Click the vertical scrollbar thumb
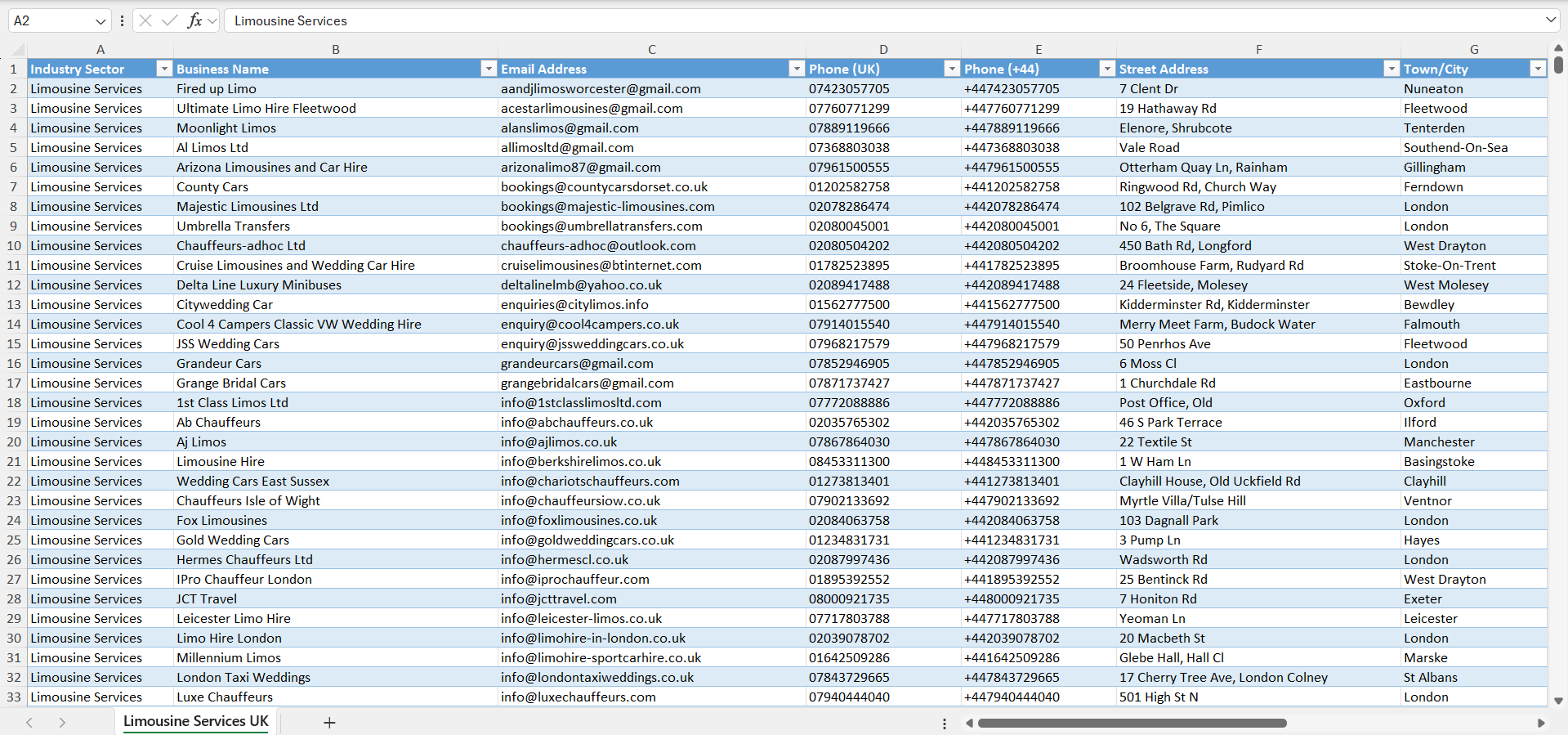The image size is (1568, 735). click(x=1558, y=65)
